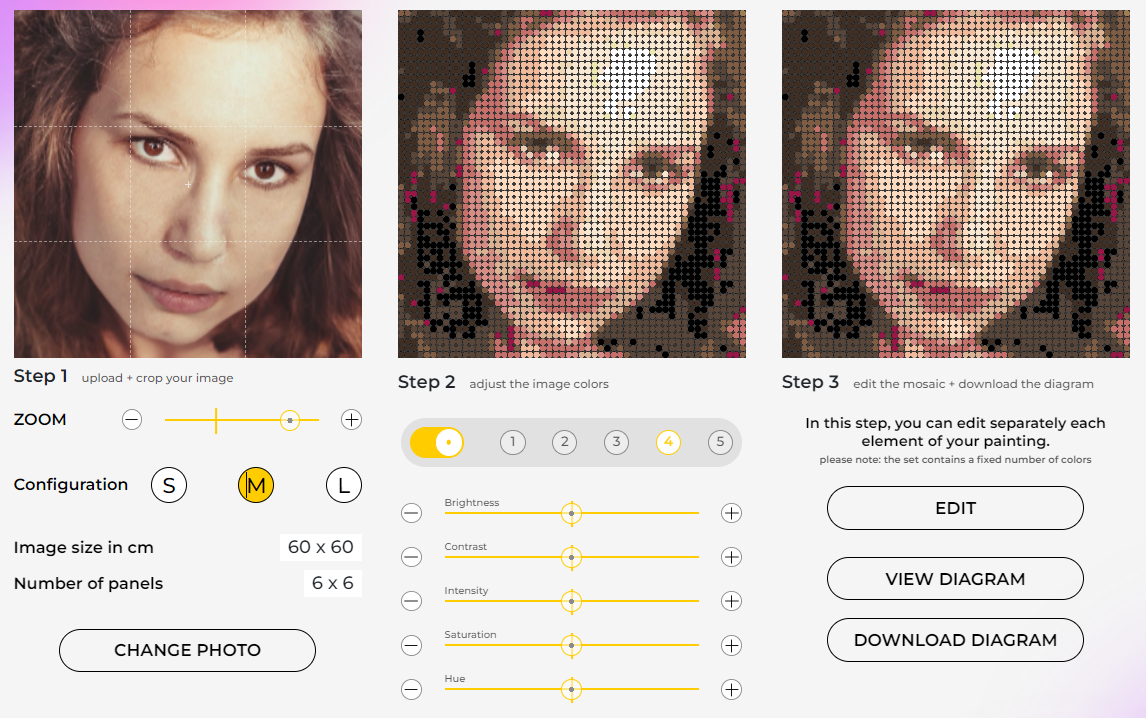Click the Saturation slider handle
This screenshot has width=1146, height=718.
571,645
